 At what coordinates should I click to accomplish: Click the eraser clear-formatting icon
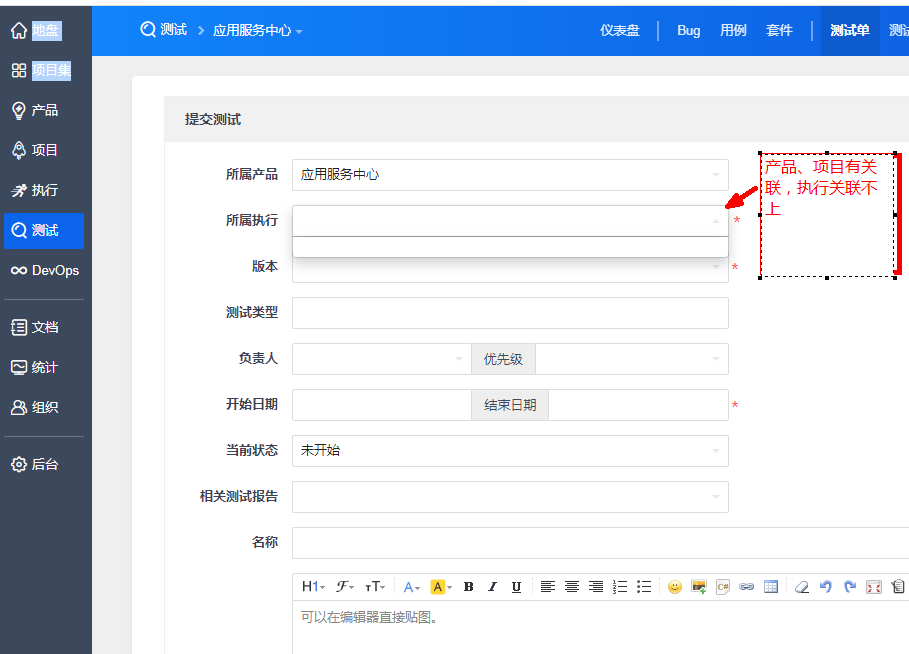pos(801,587)
